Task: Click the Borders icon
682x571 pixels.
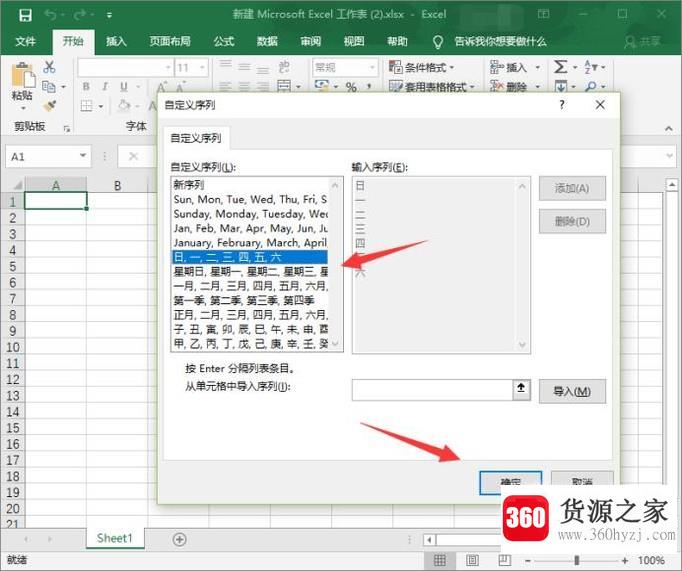Action: (x=87, y=106)
